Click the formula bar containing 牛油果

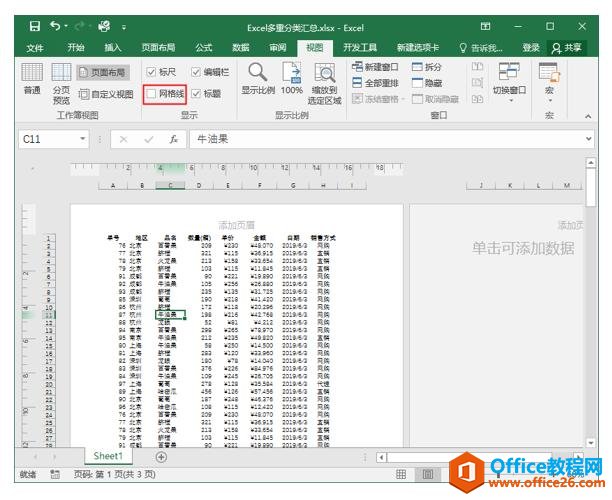(x=386, y=139)
